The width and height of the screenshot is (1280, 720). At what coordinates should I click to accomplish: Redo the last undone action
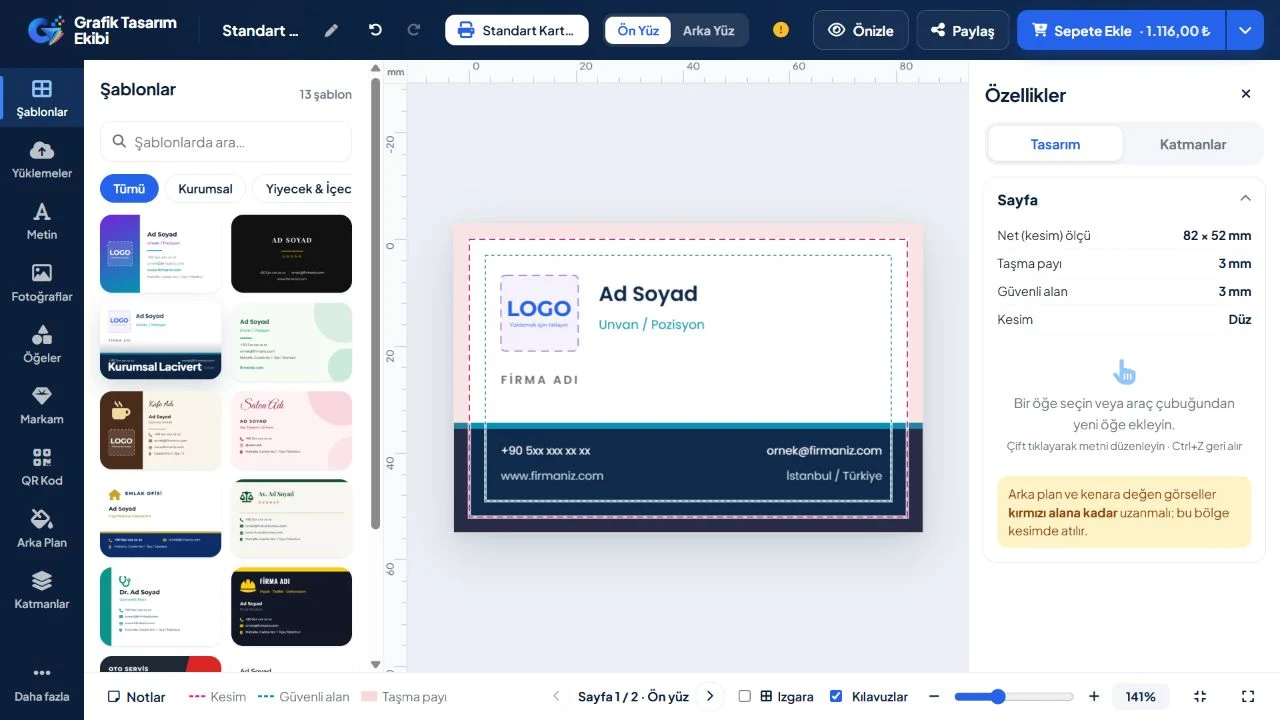point(414,30)
